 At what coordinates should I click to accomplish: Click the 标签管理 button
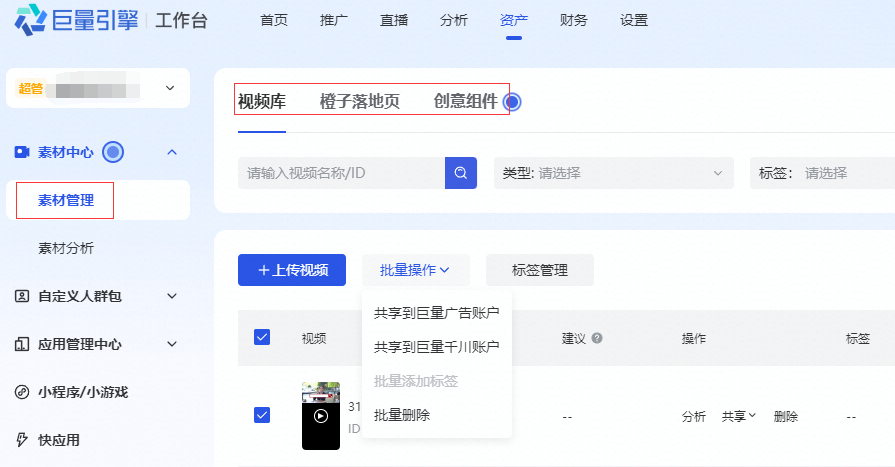(x=540, y=270)
